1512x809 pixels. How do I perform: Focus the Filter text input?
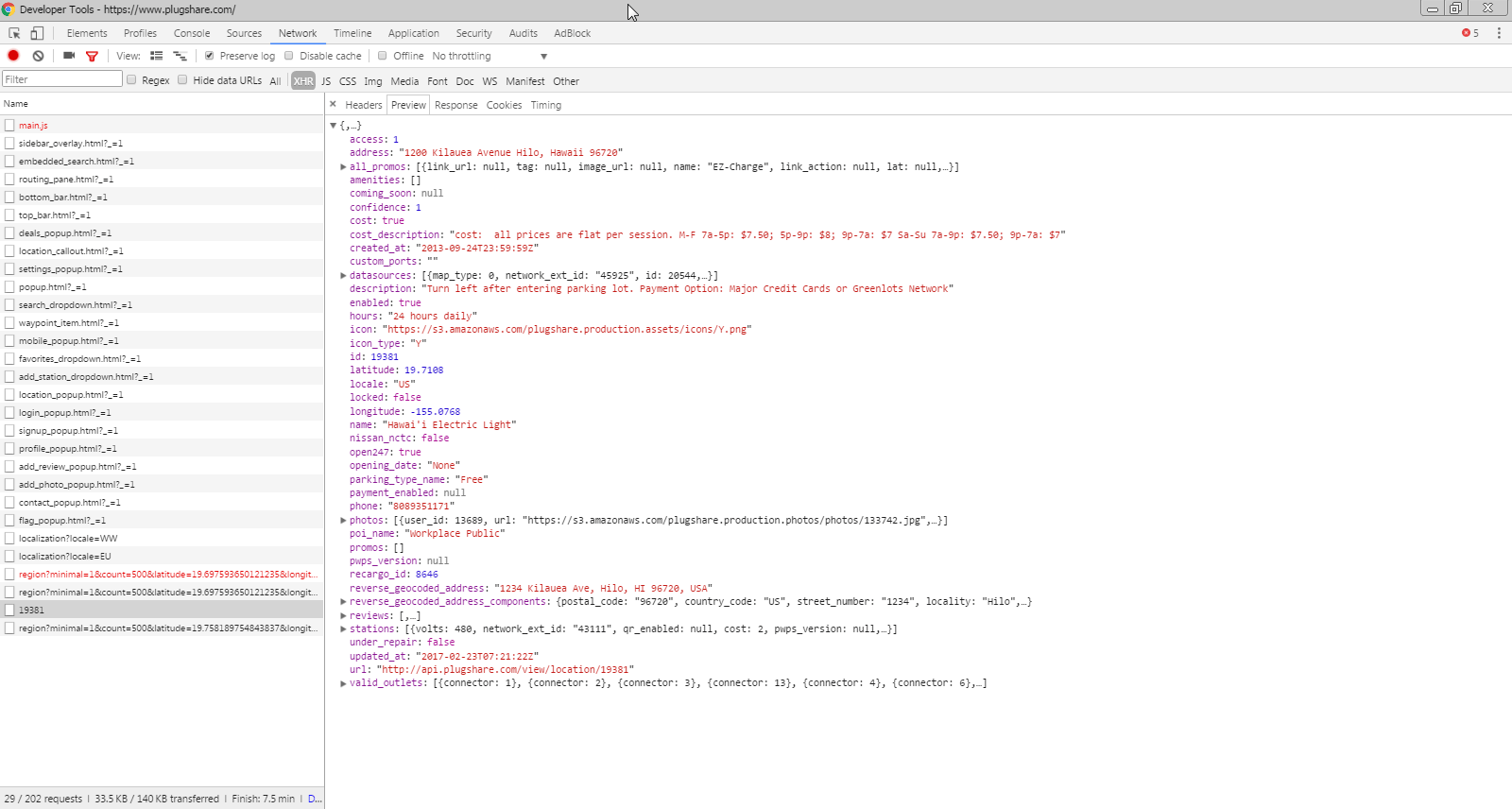click(62, 79)
